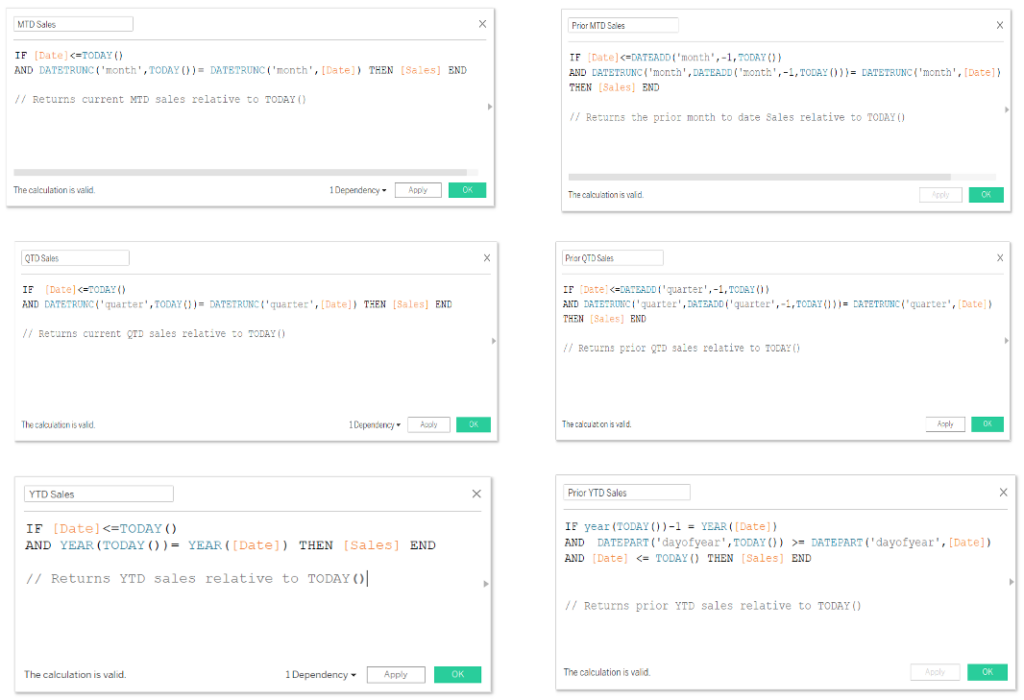Open 1 Dependency dropdown in QTD Sales dialog
Image resolution: width=1024 pixels, height=700 pixels.
(374, 424)
